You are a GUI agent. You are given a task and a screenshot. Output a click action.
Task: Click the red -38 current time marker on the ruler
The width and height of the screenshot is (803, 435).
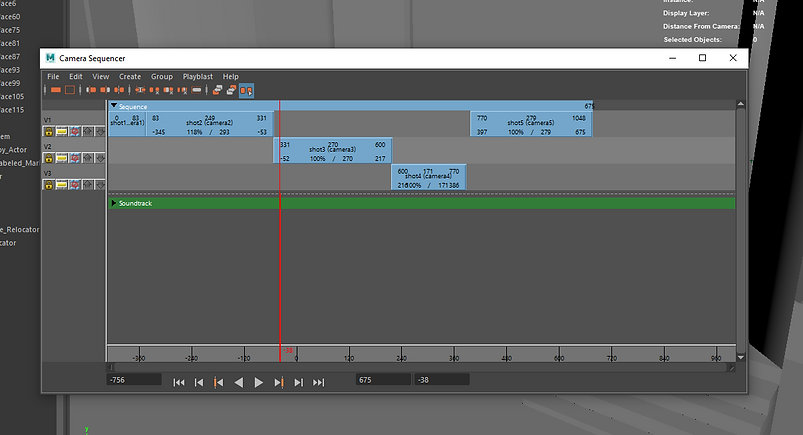[x=288, y=350]
